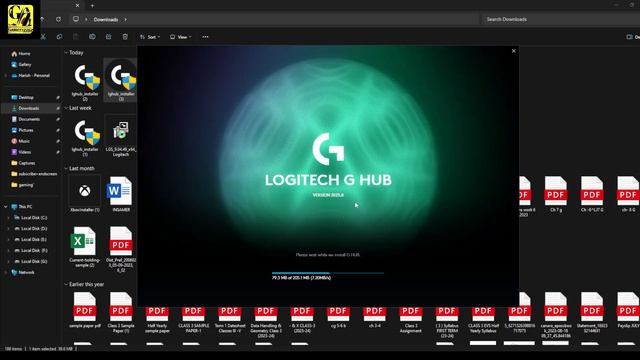The image size is (640, 360).
Task: Select the INGAMER Word document
Action: click(121, 193)
